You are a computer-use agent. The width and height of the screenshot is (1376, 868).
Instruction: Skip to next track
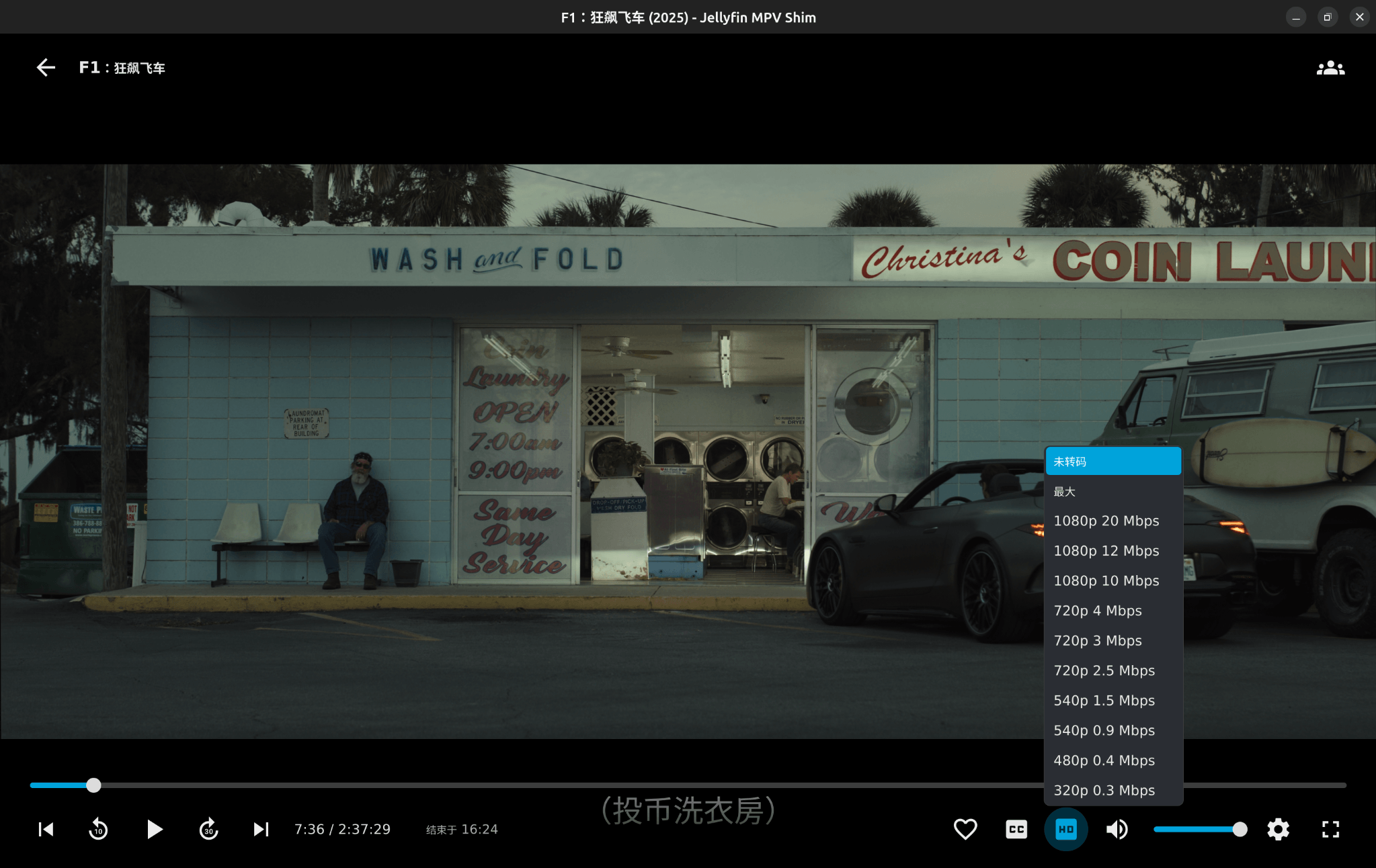point(261,829)
